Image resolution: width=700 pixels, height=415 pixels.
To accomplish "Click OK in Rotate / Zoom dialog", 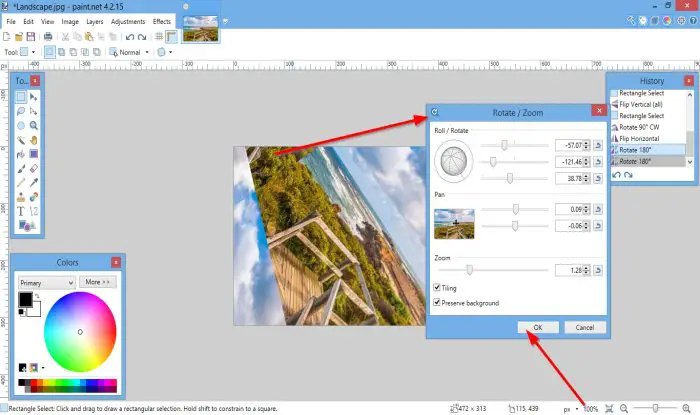I will tap(538, 327).
